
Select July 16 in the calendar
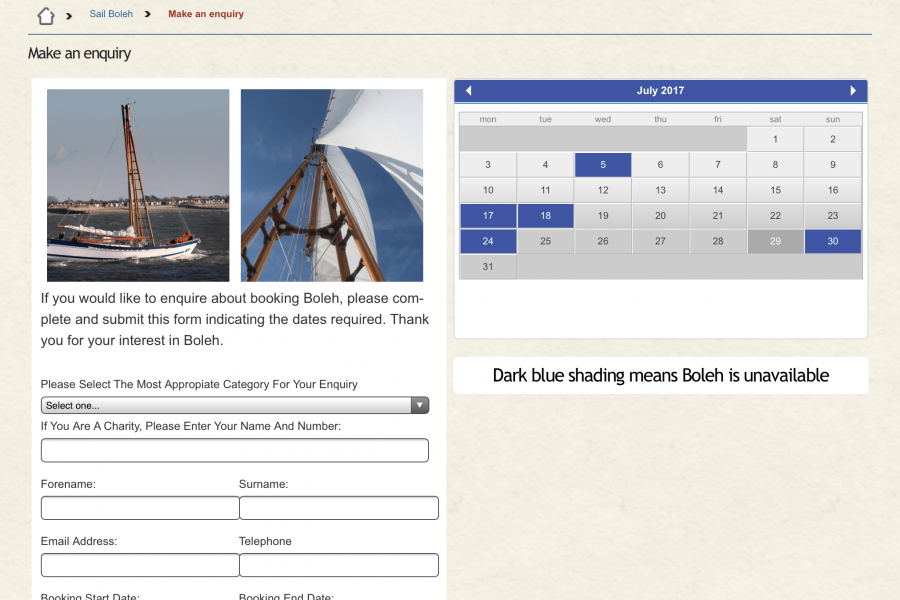tap(833, 190)
